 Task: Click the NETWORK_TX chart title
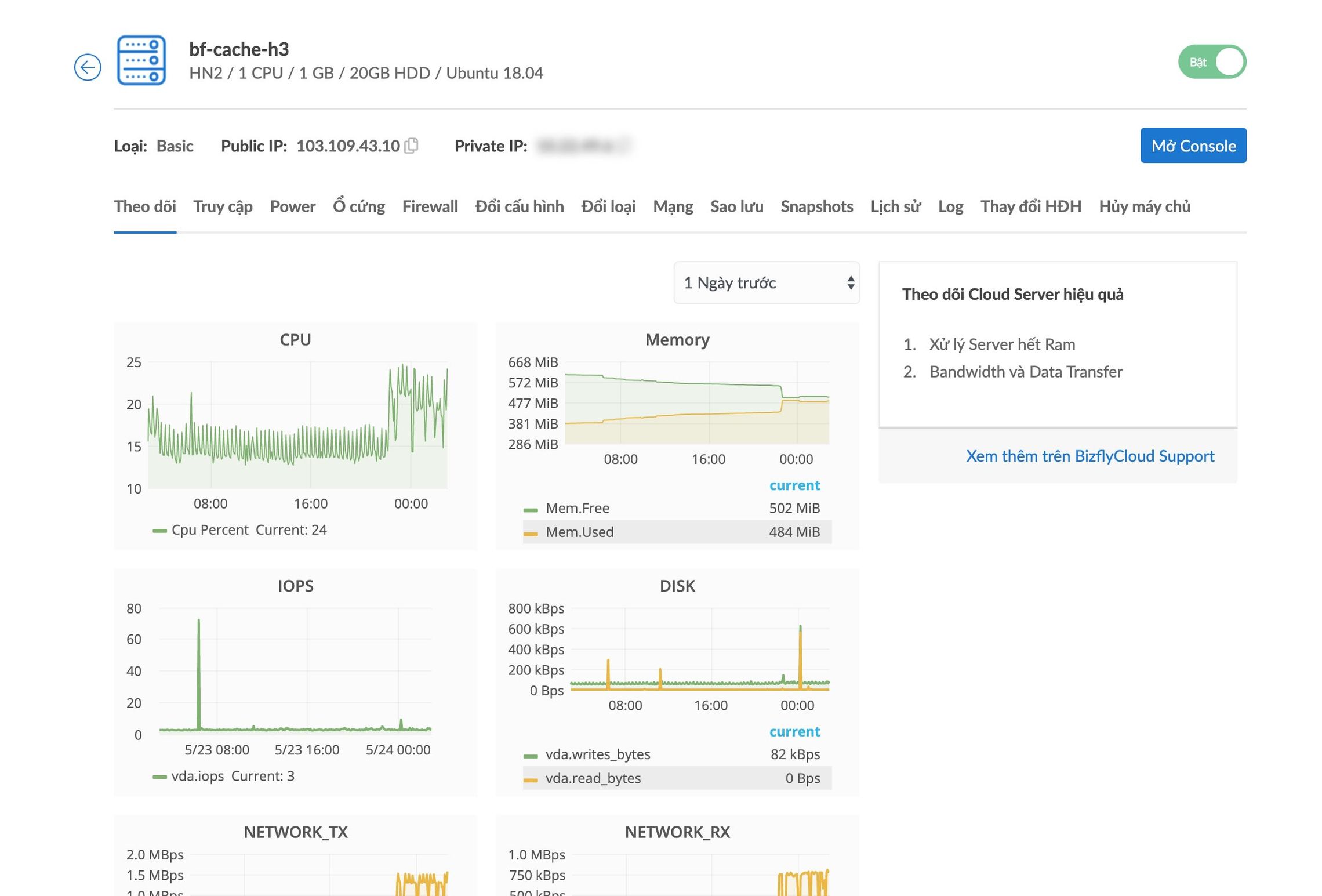click(295, 832)
